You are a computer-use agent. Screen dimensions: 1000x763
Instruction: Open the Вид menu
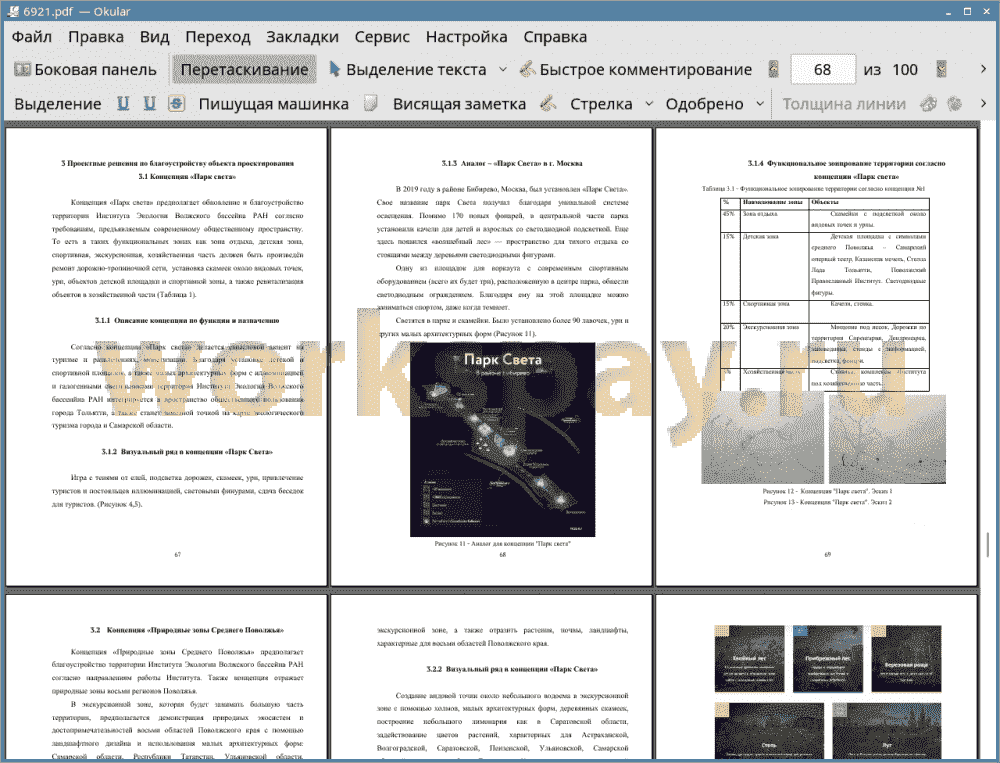click(154, 37)
